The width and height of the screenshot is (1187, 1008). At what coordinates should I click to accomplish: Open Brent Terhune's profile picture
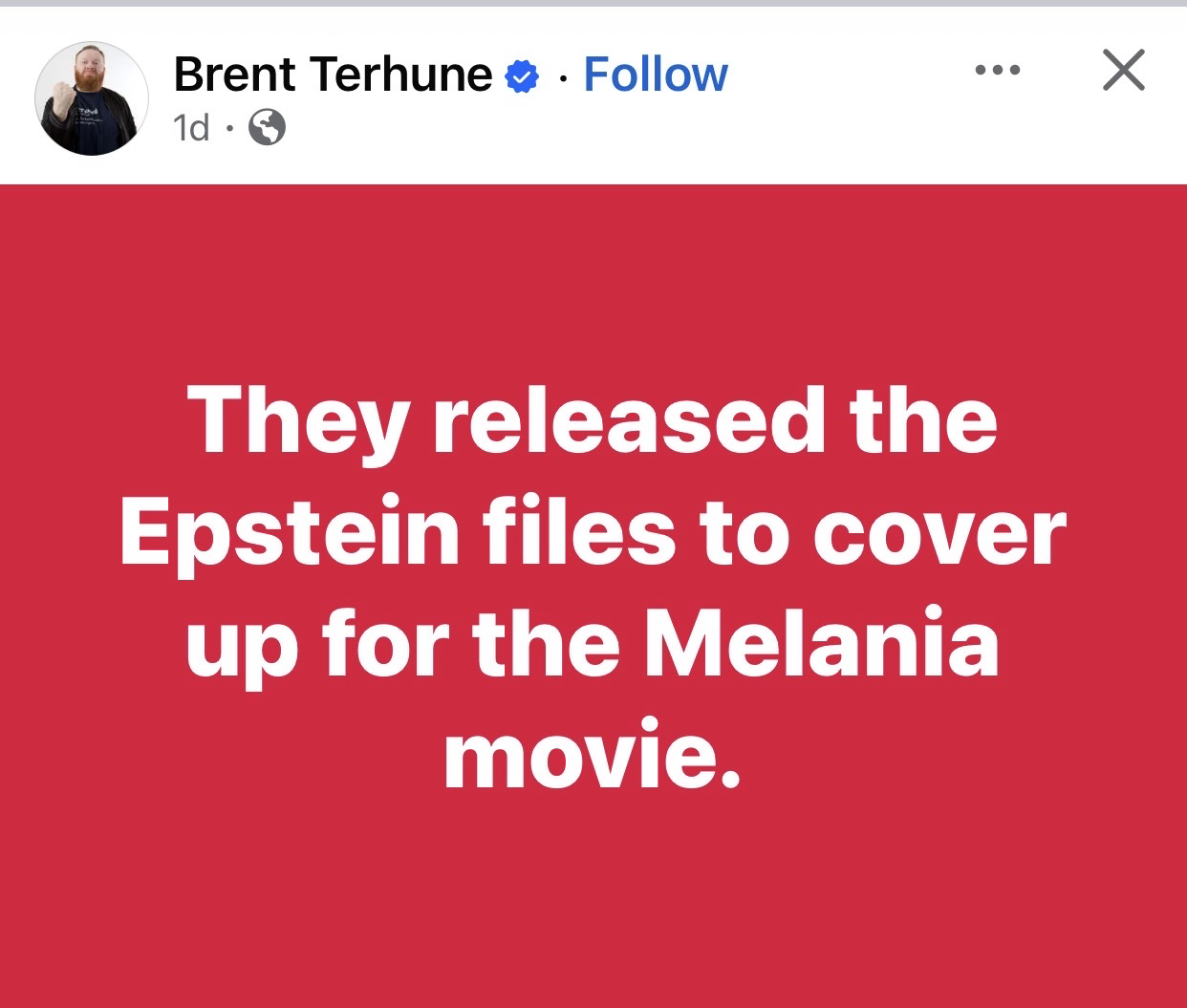coord(92,98)
